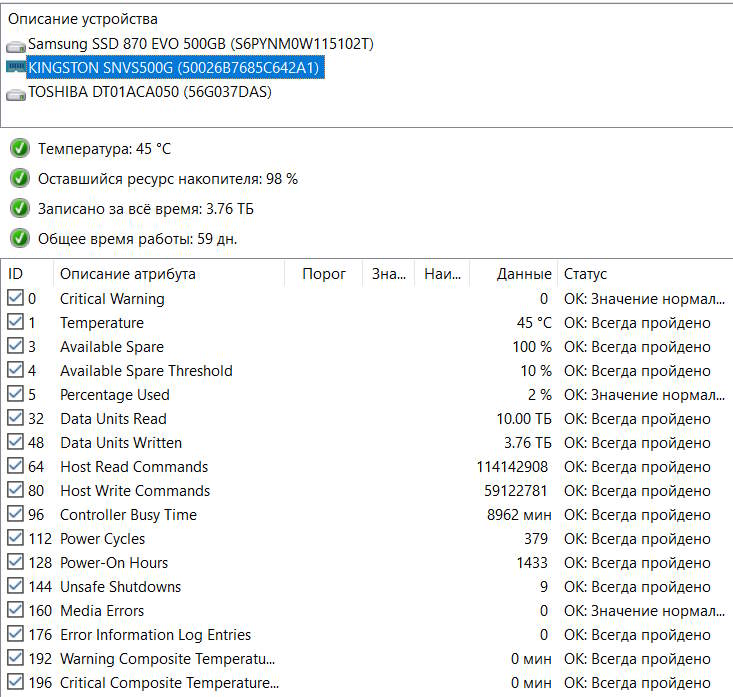This screenshot has height=697, width=733.
Task: Select the Samsung SSD 870 EVO drive icon
Action: (16, 47)
